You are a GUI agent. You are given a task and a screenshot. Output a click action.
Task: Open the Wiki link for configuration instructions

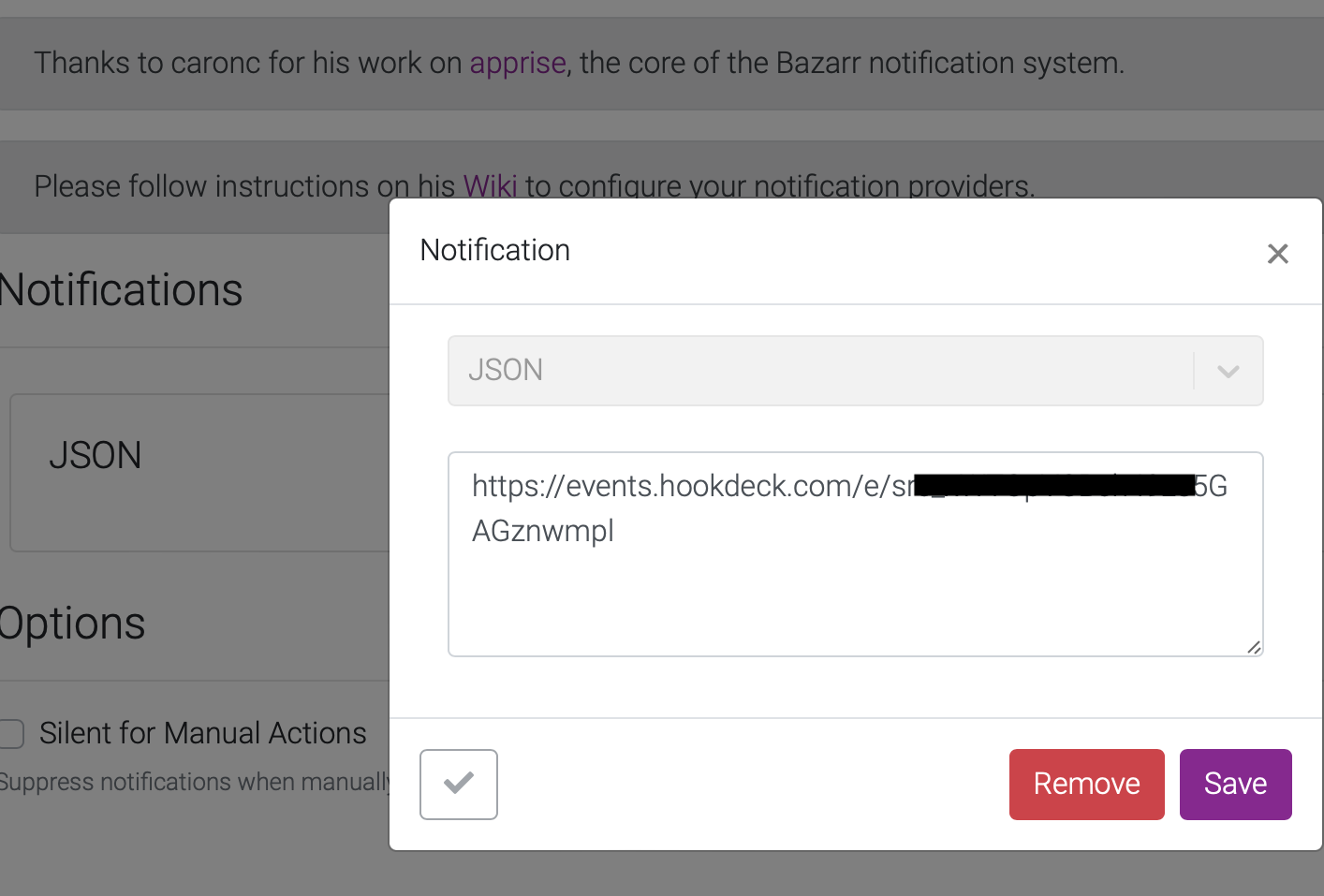click(x=491, y=186)
